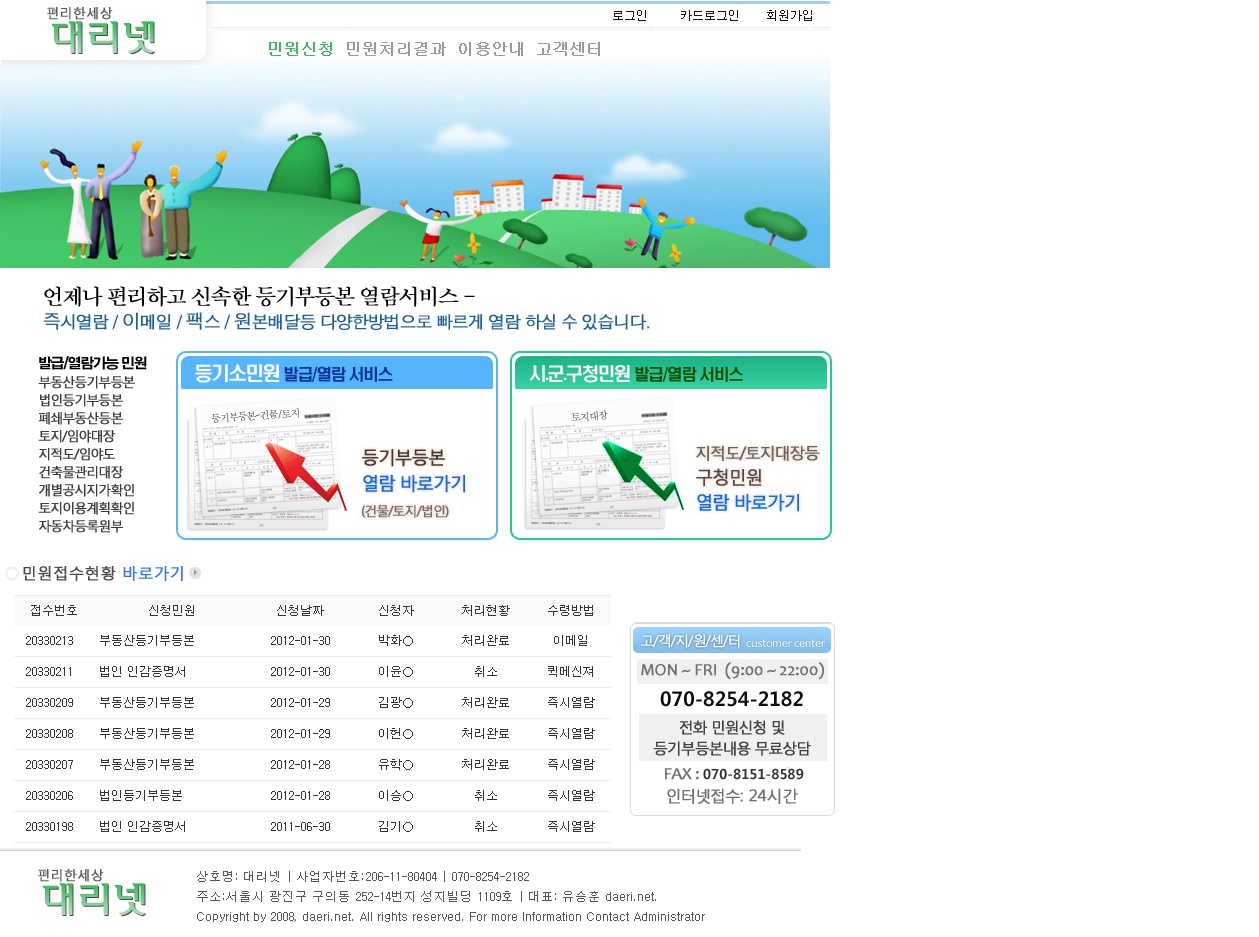Image resolution: width=1259 pixels, height=937 pixels.
Task: Open the 민원신청 menu
Action: coord(299,47)
